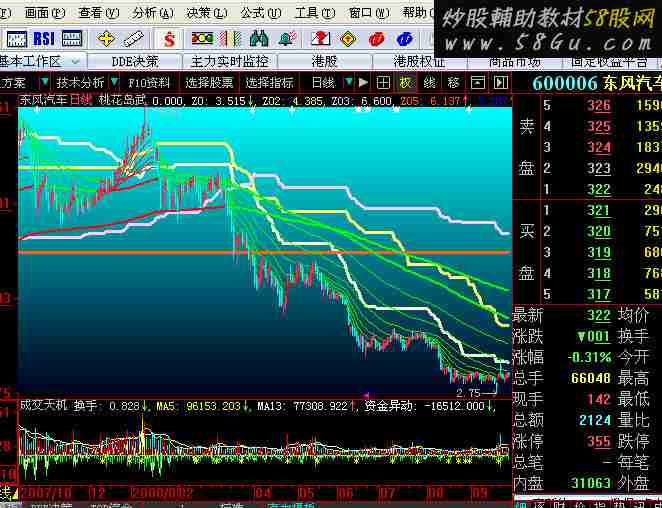Screen dimensions: 662x508
Task: Click the yellow four-way arrow icon
Action: click(105, 39)
